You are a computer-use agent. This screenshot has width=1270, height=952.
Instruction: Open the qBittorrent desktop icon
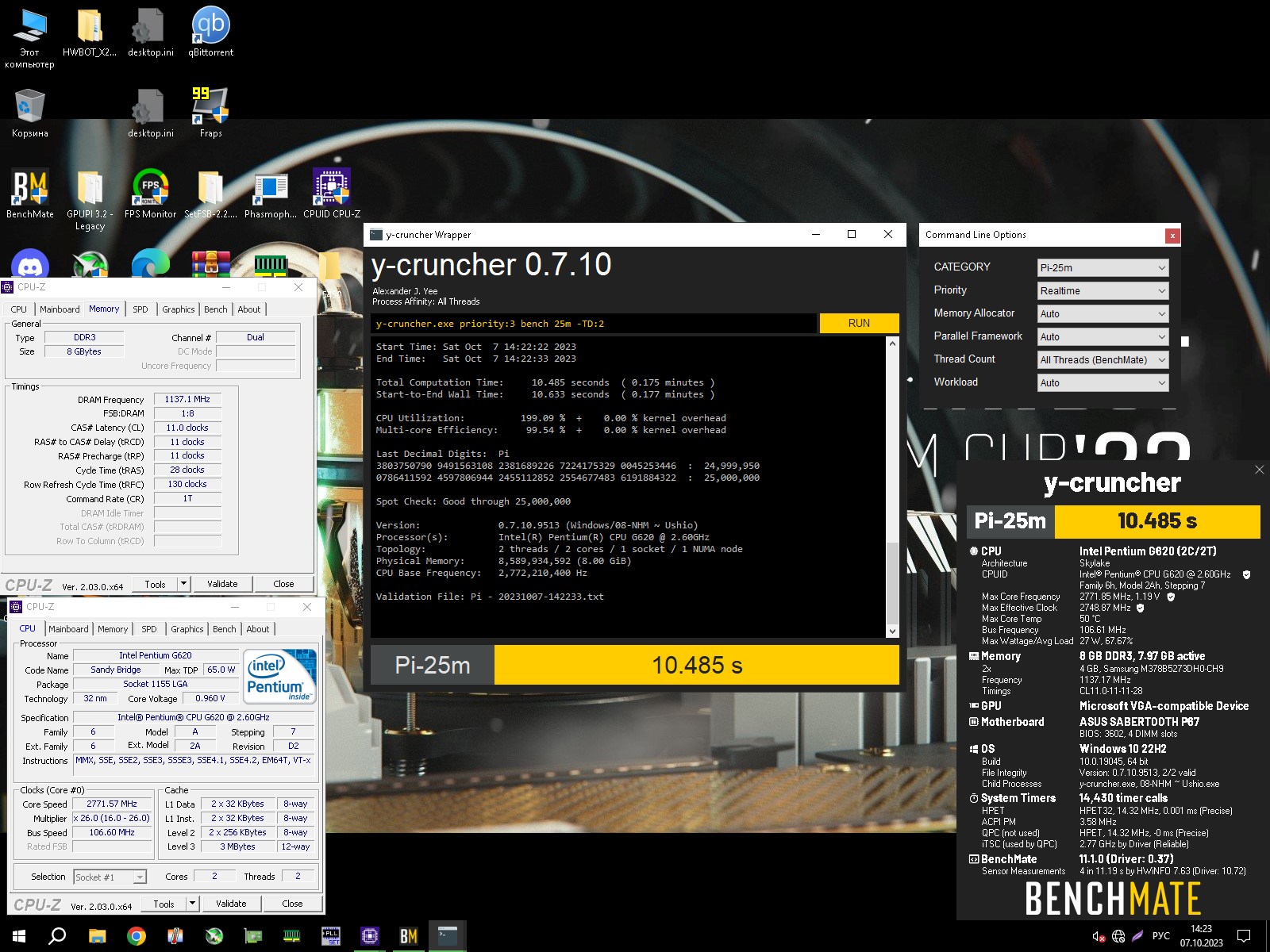point(210,32)
